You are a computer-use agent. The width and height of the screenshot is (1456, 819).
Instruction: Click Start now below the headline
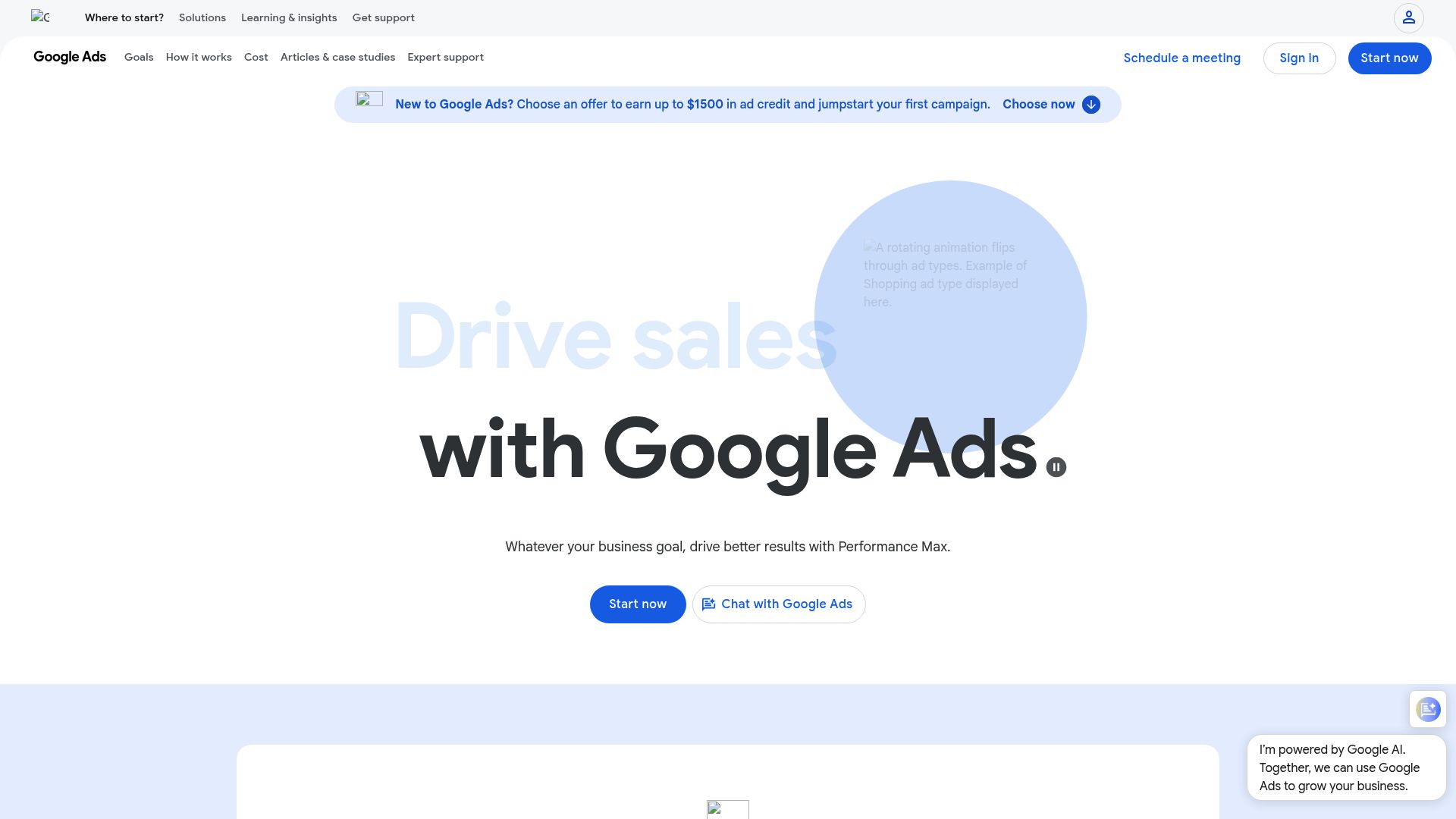pos(638,604)
